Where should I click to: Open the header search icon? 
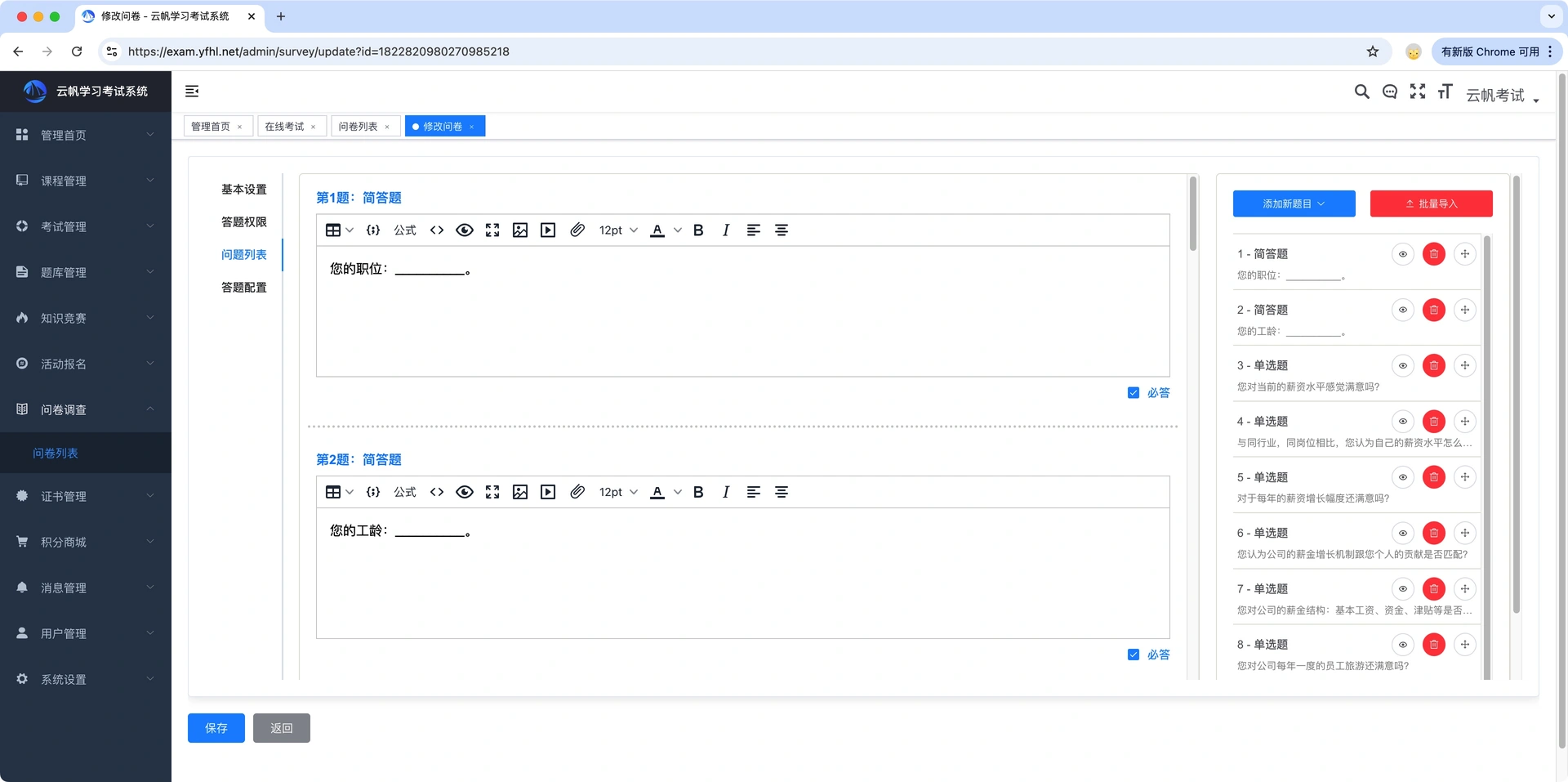pos(1361,92)
